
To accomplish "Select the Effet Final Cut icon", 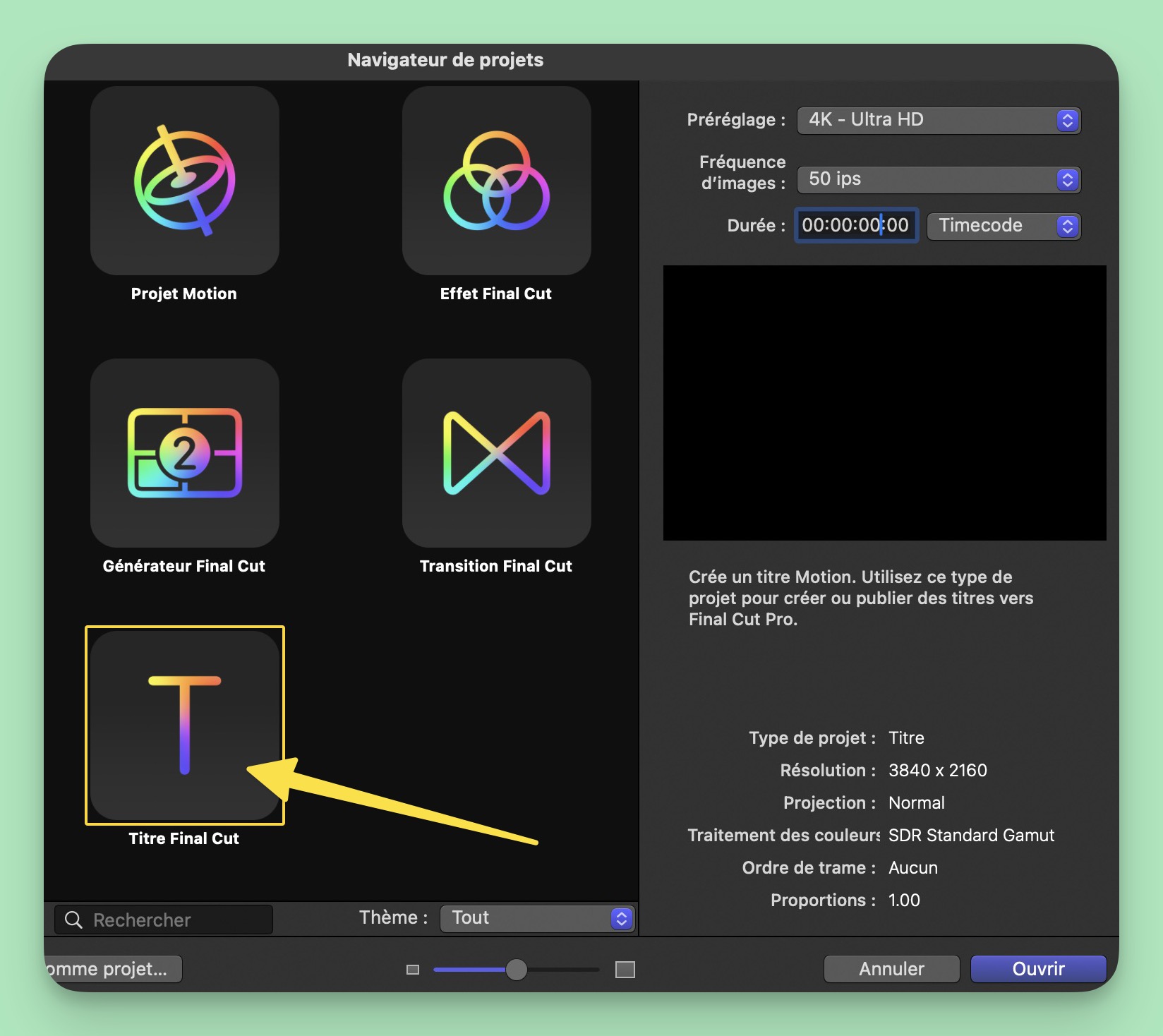I will point(497,181).
